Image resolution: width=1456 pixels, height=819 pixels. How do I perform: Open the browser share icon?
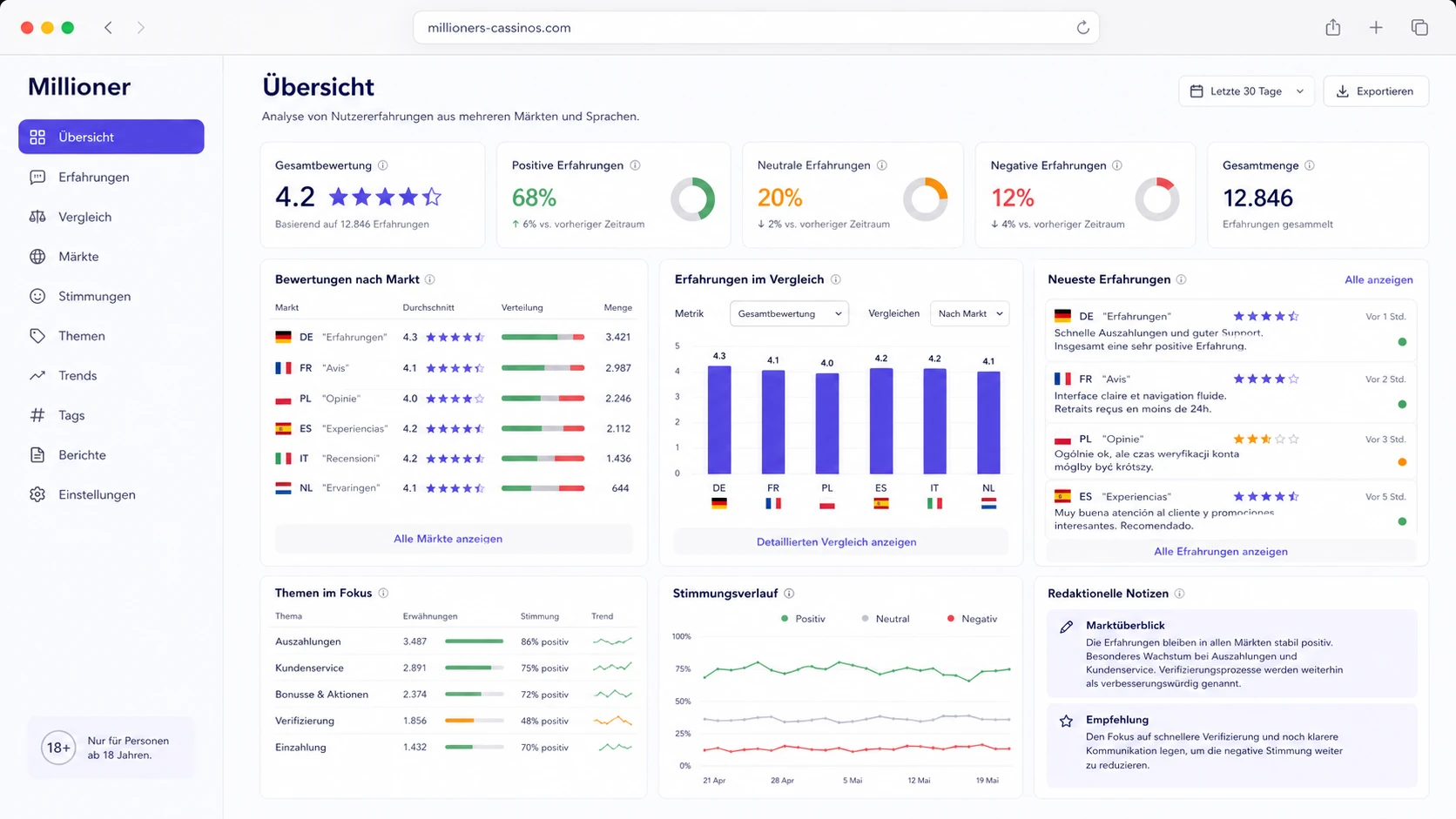[x=1332, y=28]
